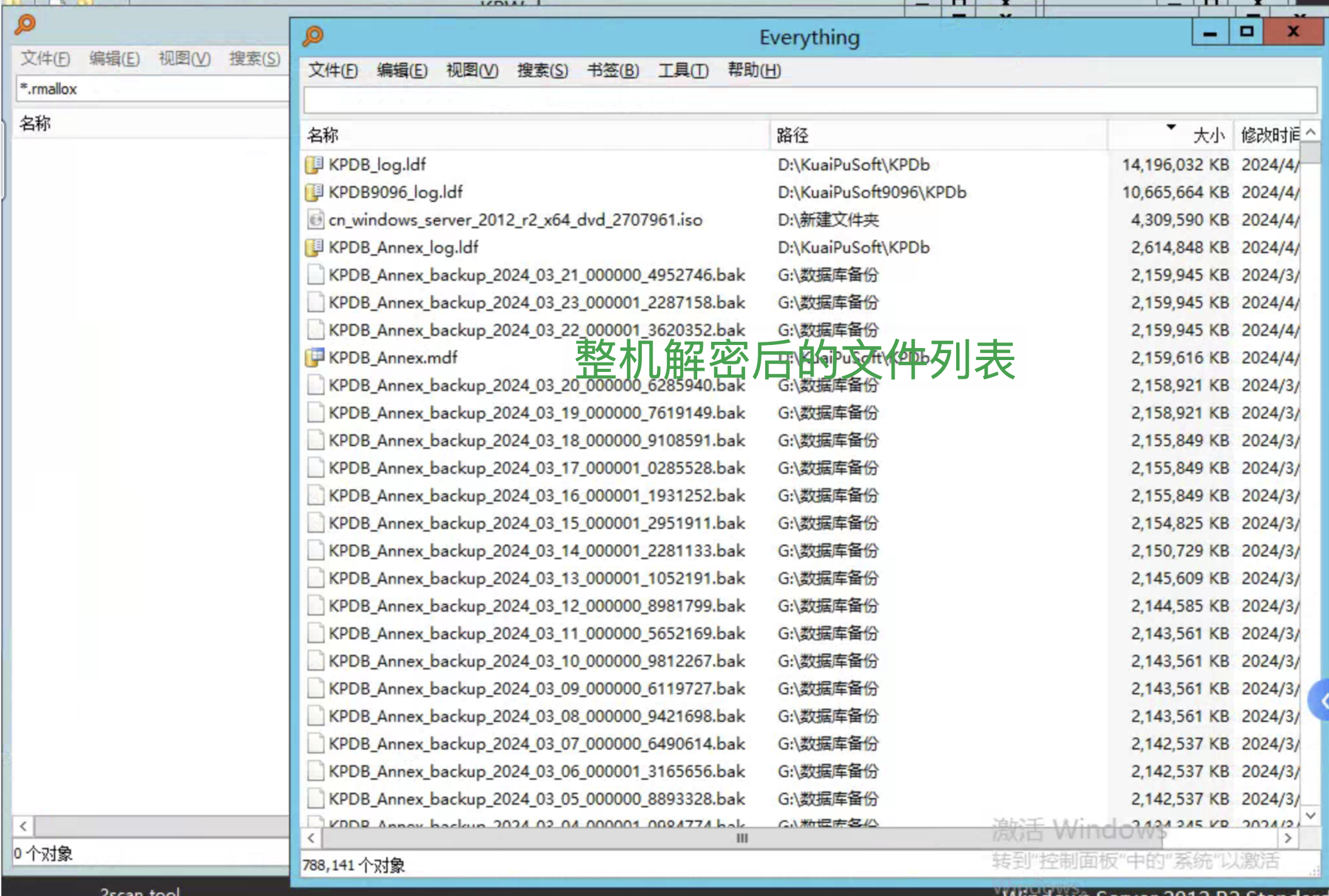Image resolution: width=1329 pixels, height=896 pixels.
Task: Open 编辑(E) menu in the background window
Action: point(114,58)
